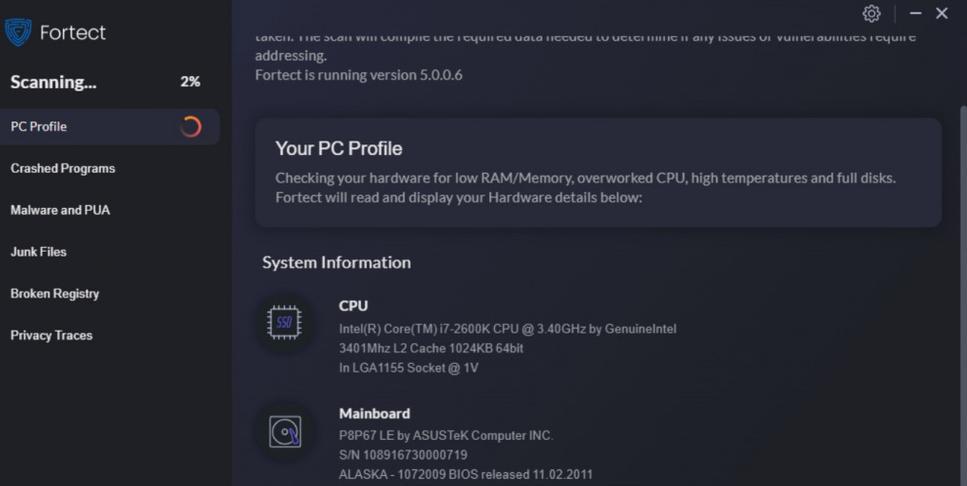
Task: Open Crashed Programs section
Action: (63, 168)
